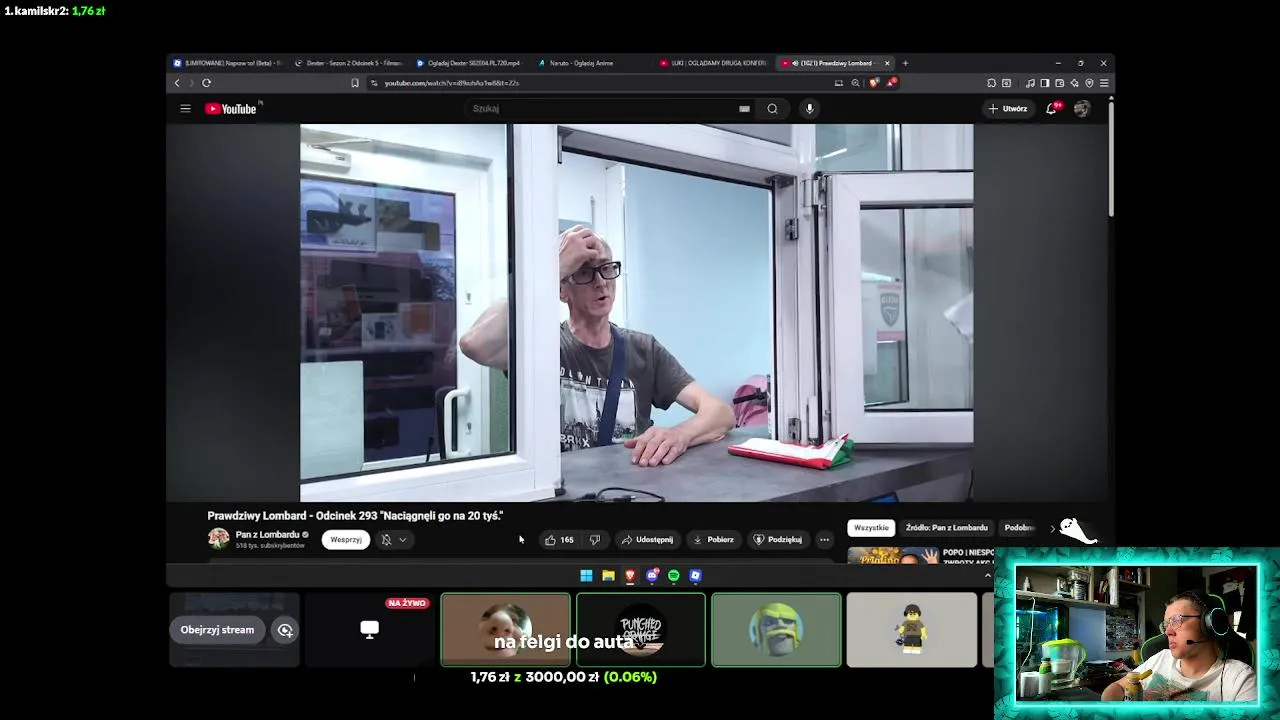Like the video with thumbs up
Viewport: 1280px width, 720px height.
click(x=559, y=539)
